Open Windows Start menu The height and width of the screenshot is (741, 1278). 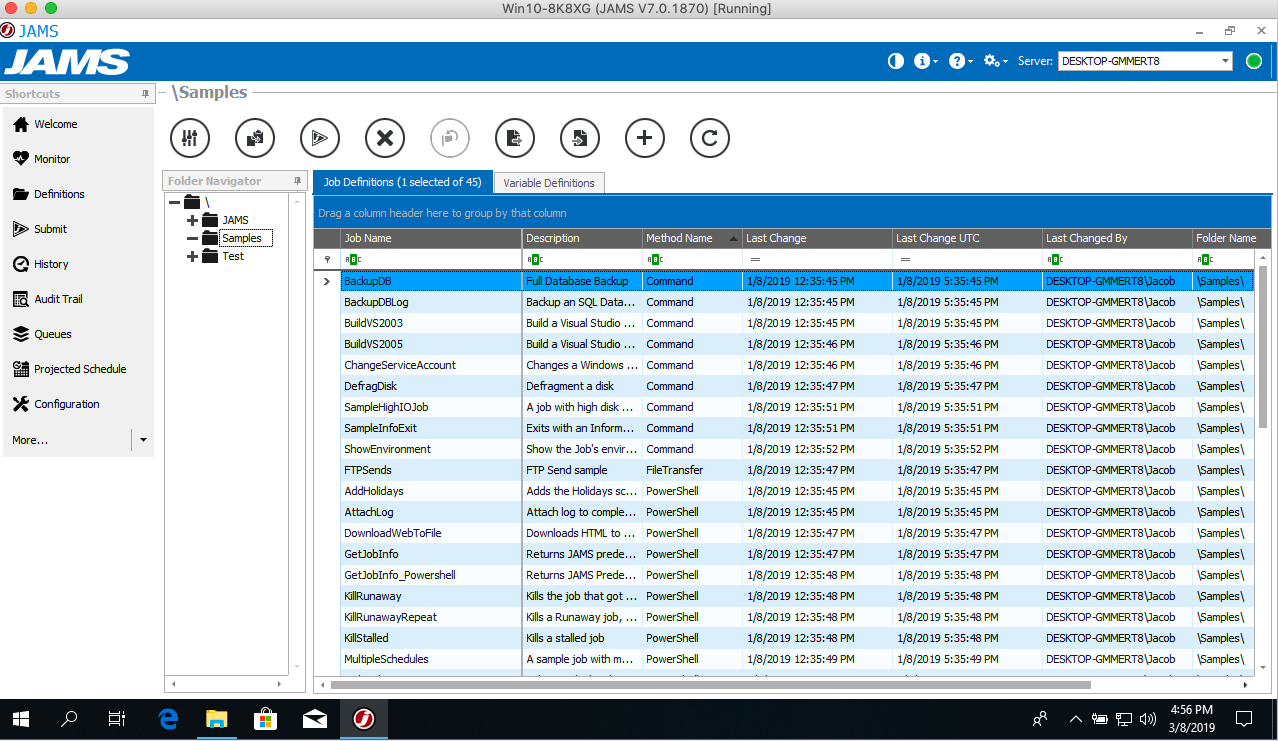(21, 718)
